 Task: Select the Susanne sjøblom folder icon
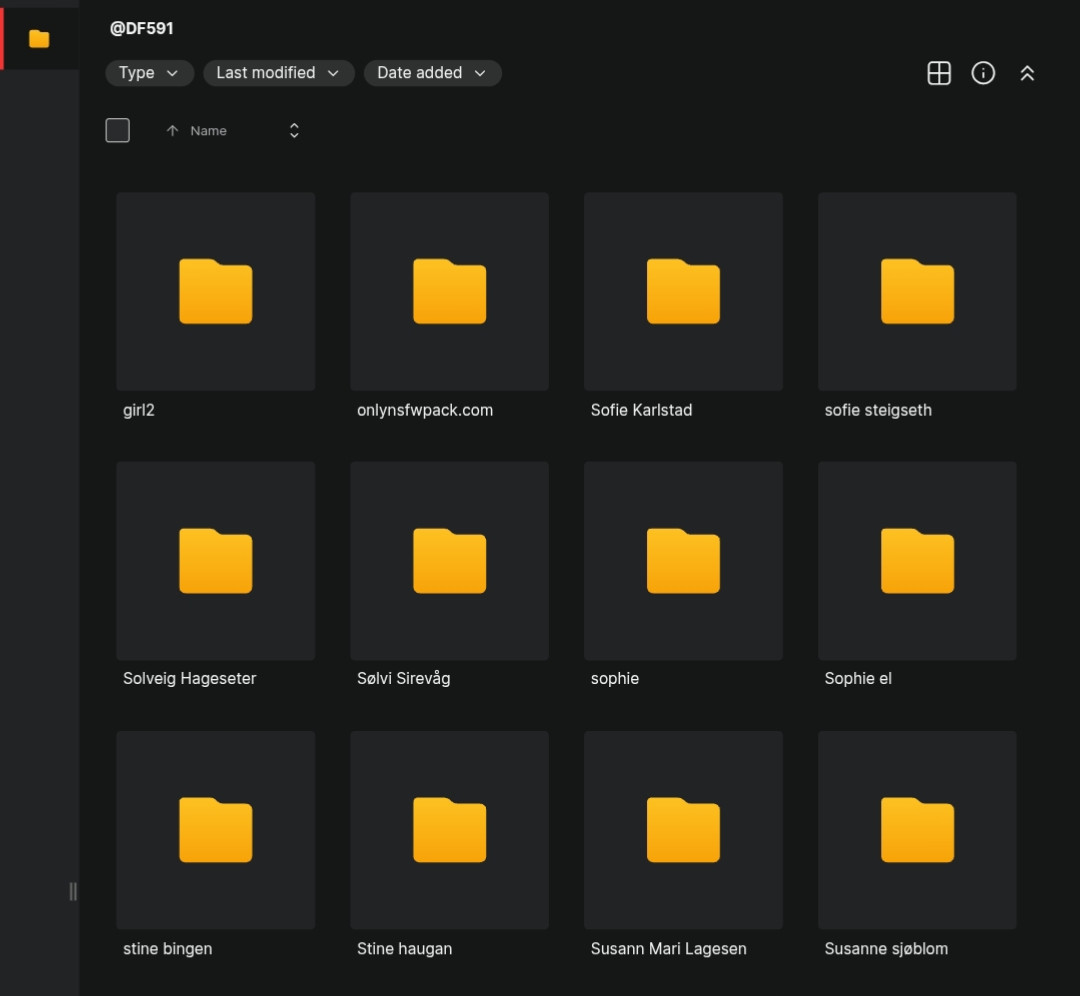[x=917, y=830]
